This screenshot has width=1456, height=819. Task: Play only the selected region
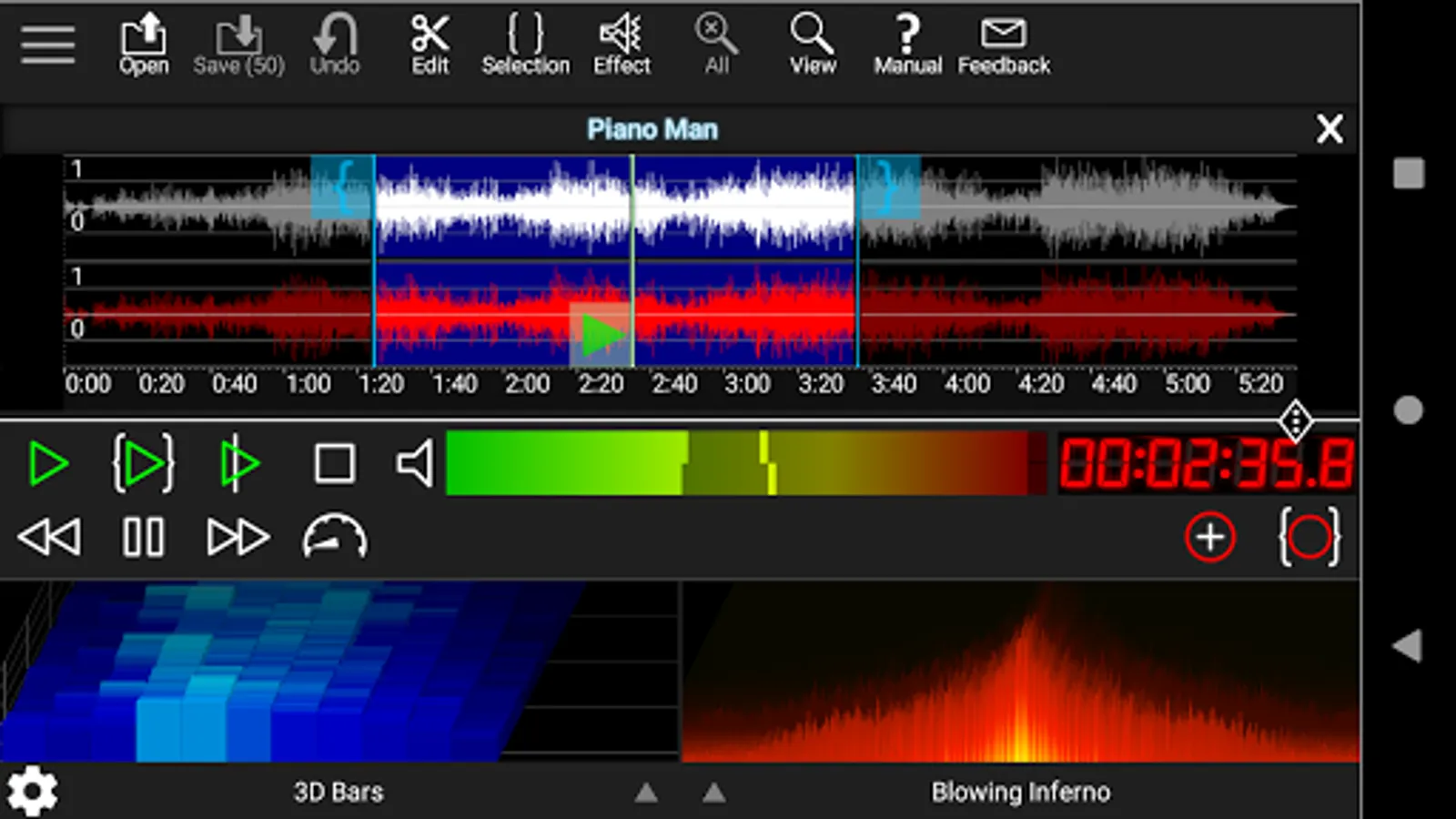[x=143, y=464]
